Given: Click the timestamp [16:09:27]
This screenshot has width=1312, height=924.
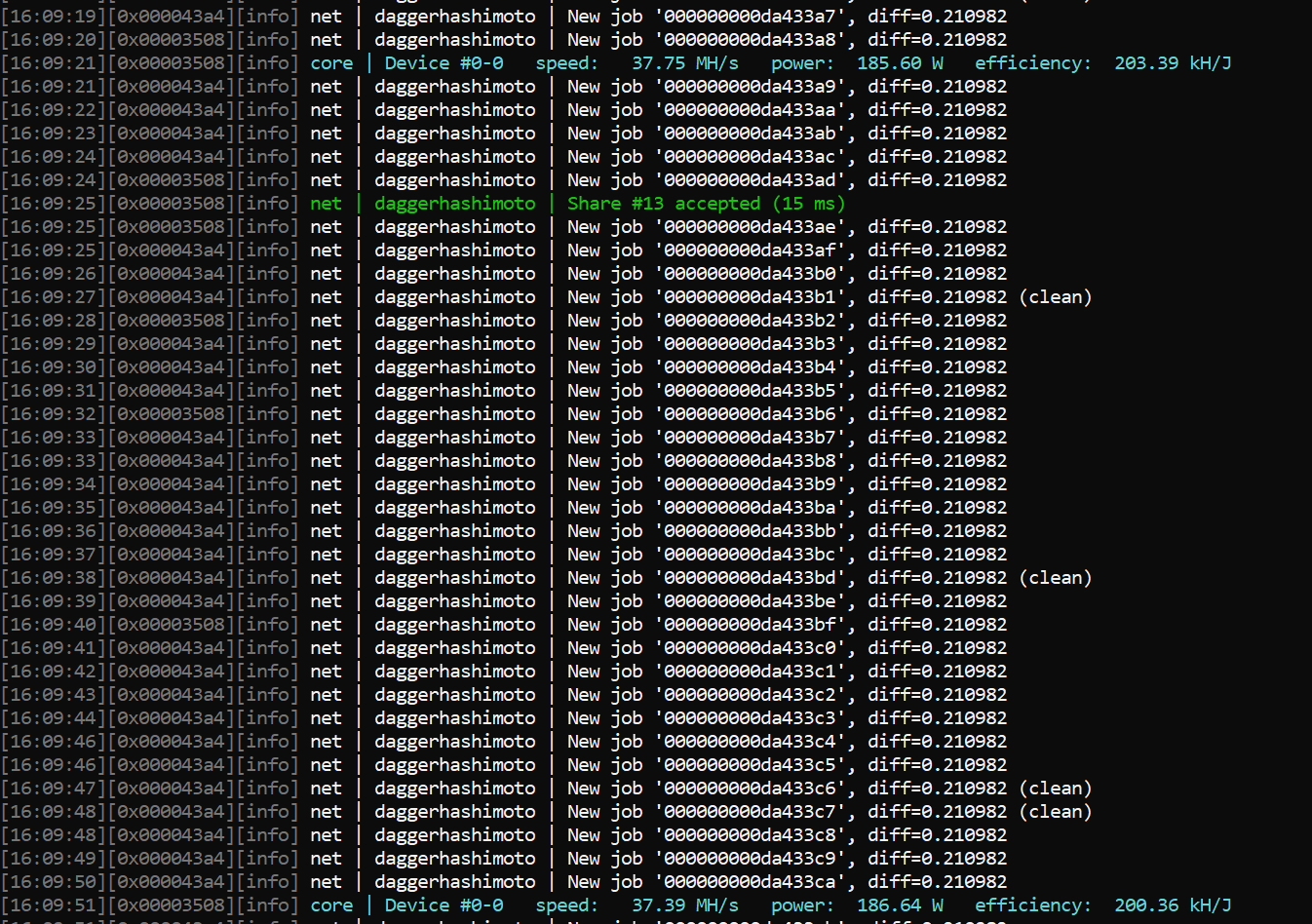Looking at the screenshot, I should pyautogui.click(x=54, y=297).
